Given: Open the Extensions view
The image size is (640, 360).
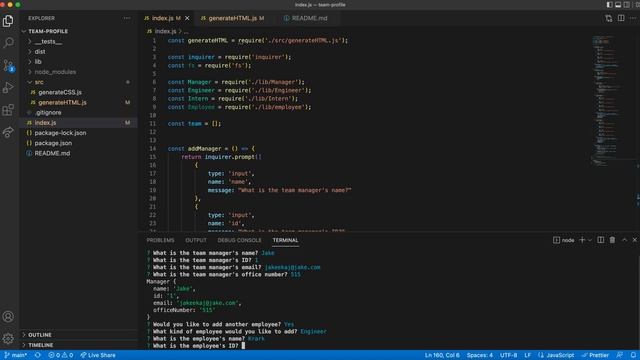Looking at the screenshot, I should point(8,110).
